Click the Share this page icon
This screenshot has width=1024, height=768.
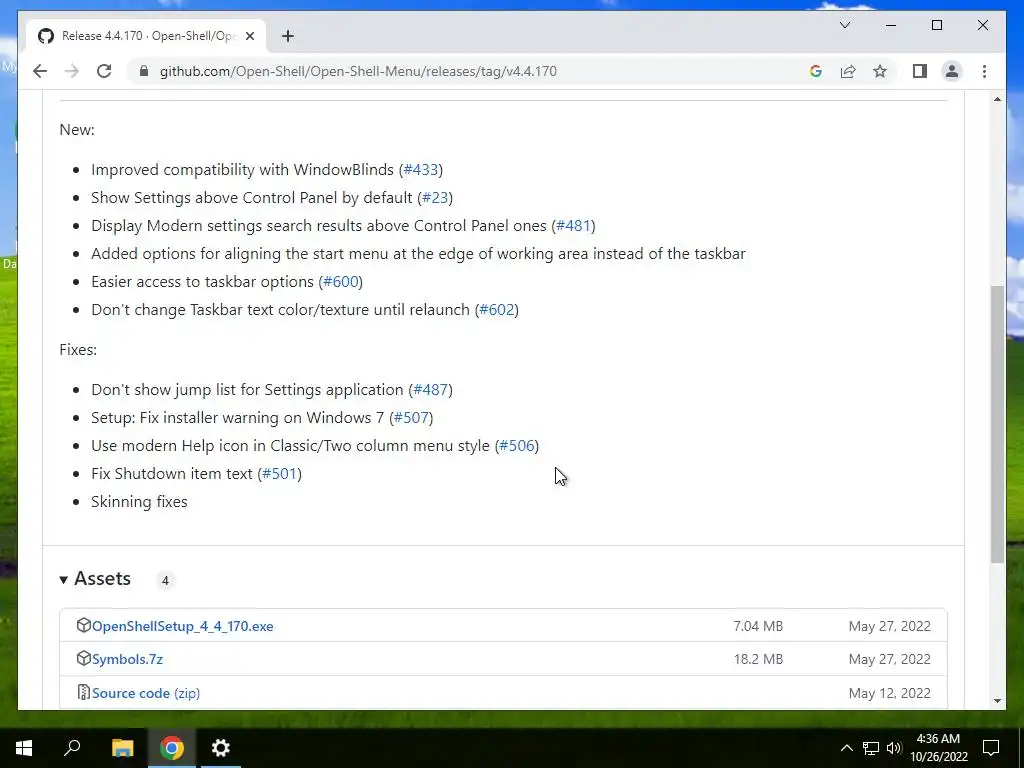pos(848,71)
